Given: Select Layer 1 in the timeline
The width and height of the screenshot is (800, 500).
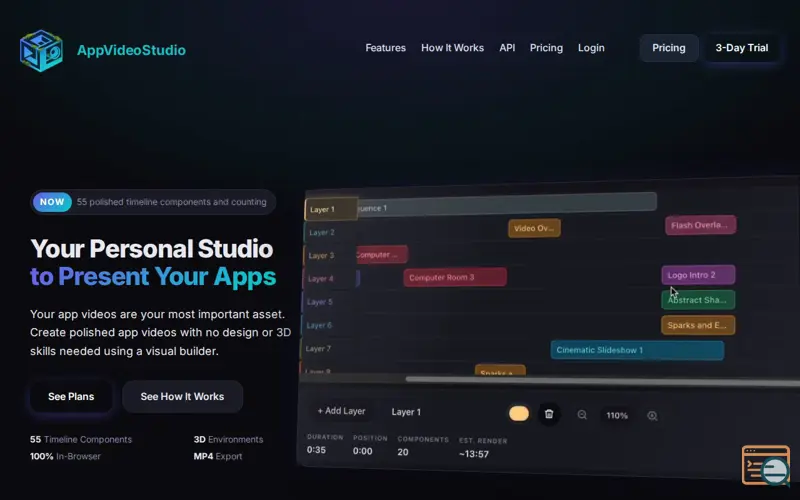Looking at the screenshot, I should 331,209.
